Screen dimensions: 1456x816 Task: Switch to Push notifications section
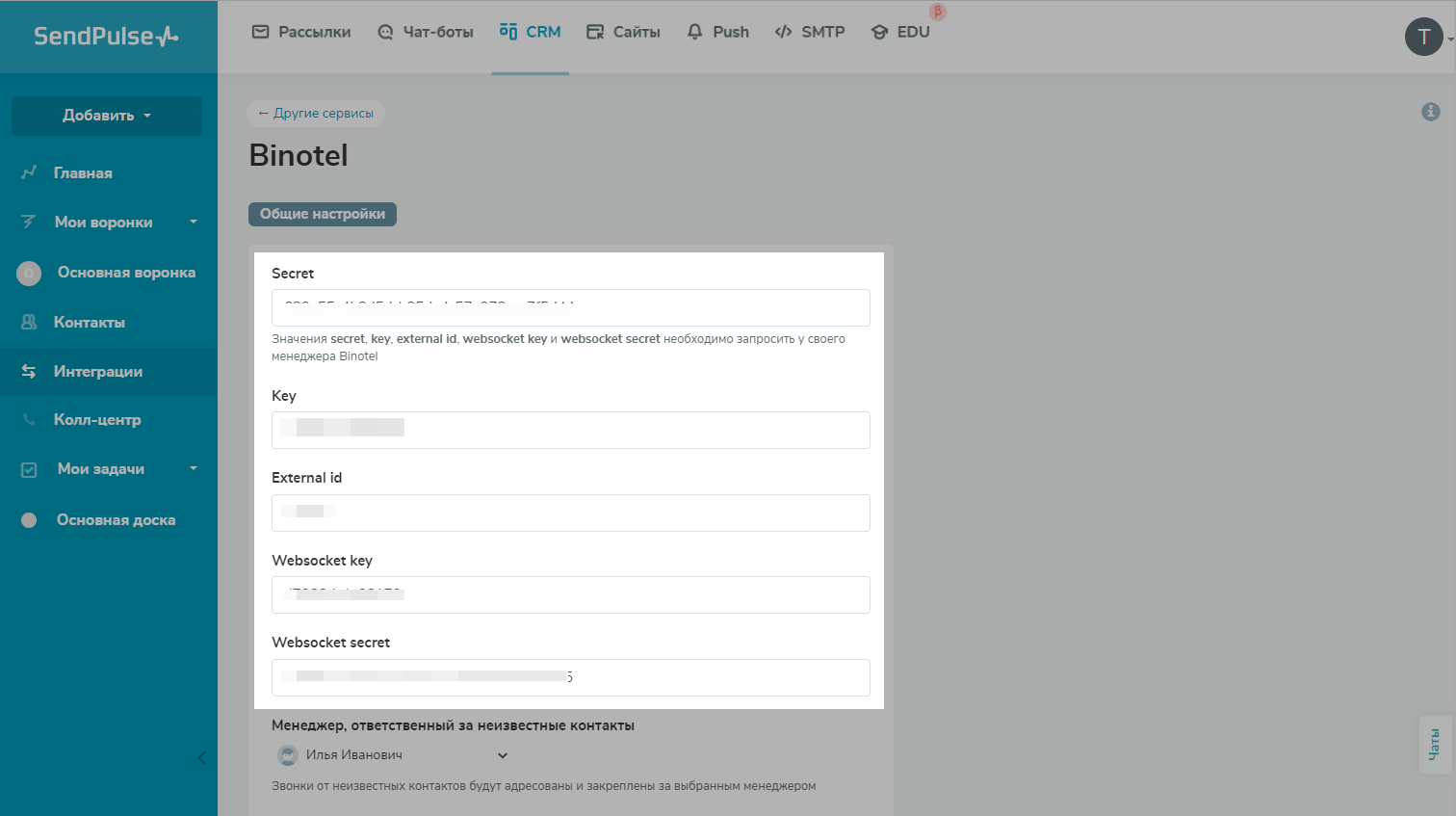718,32
